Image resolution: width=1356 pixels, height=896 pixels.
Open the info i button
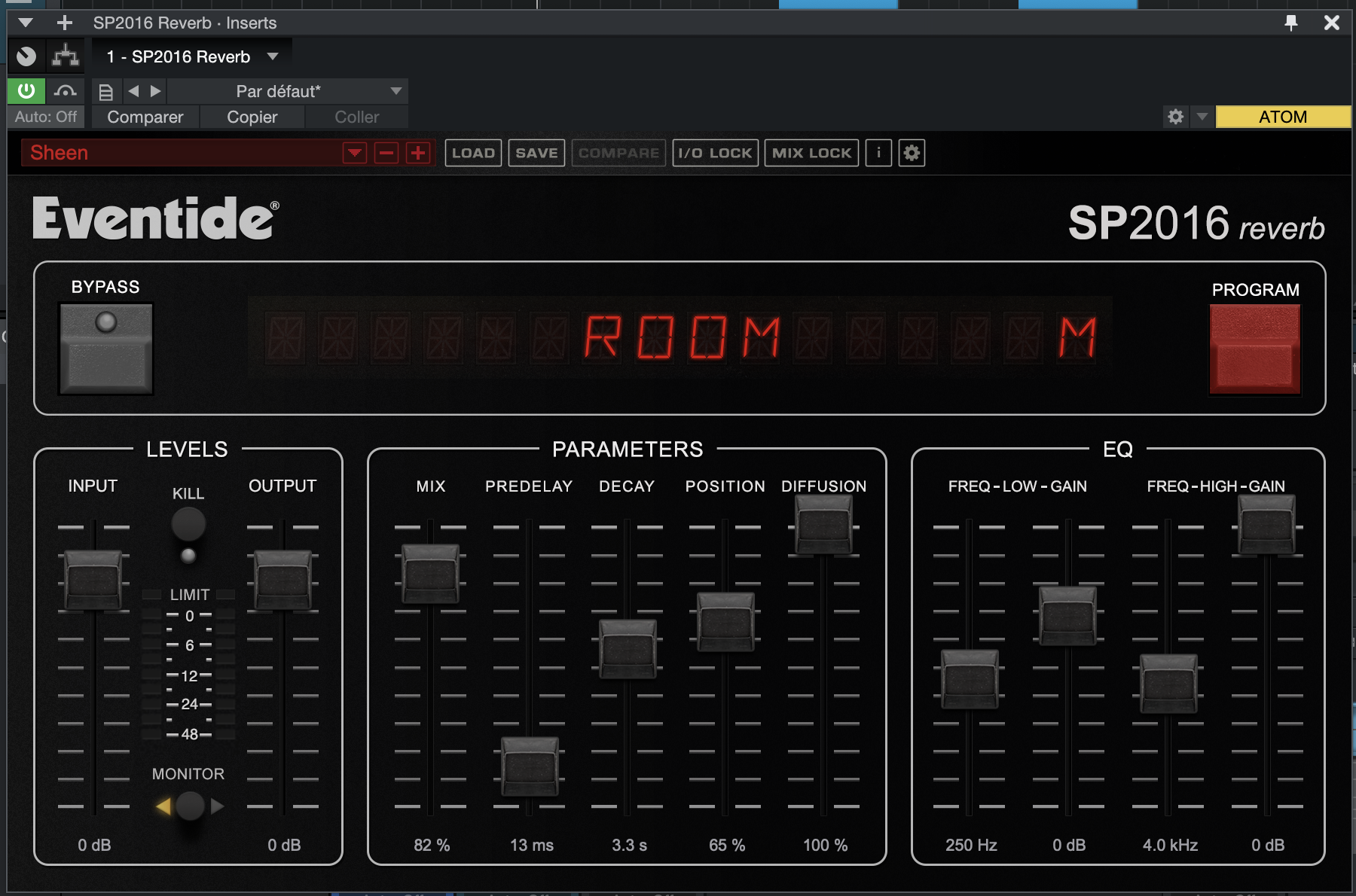[x=878, y=153]
